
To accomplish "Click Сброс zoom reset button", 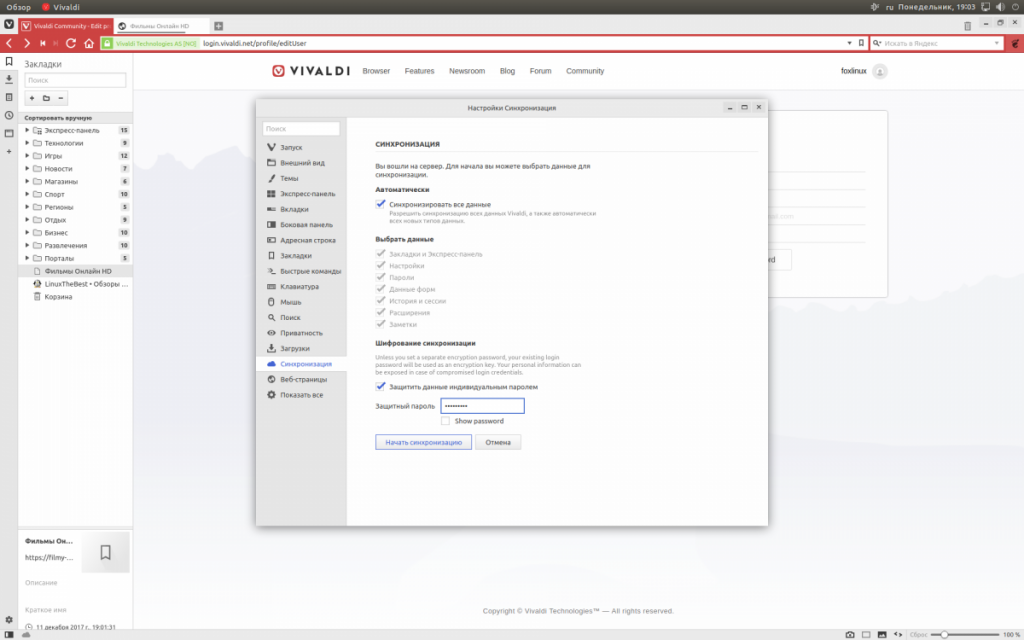I will tap(918, 635).
